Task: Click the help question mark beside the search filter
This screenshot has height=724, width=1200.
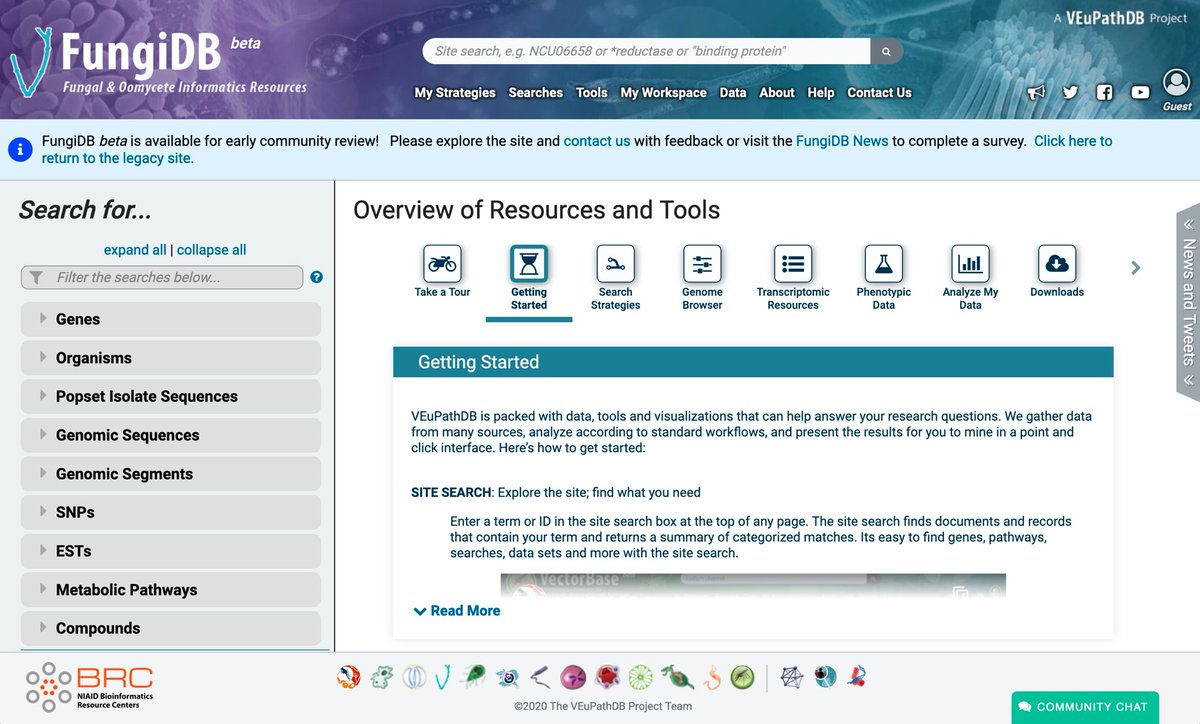Action: 316,277
